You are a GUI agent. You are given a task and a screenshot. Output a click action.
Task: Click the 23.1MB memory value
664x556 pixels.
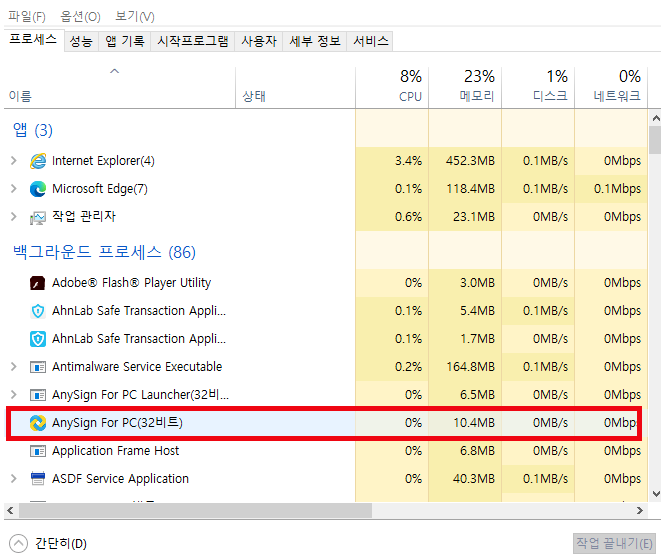coord(473,217)
